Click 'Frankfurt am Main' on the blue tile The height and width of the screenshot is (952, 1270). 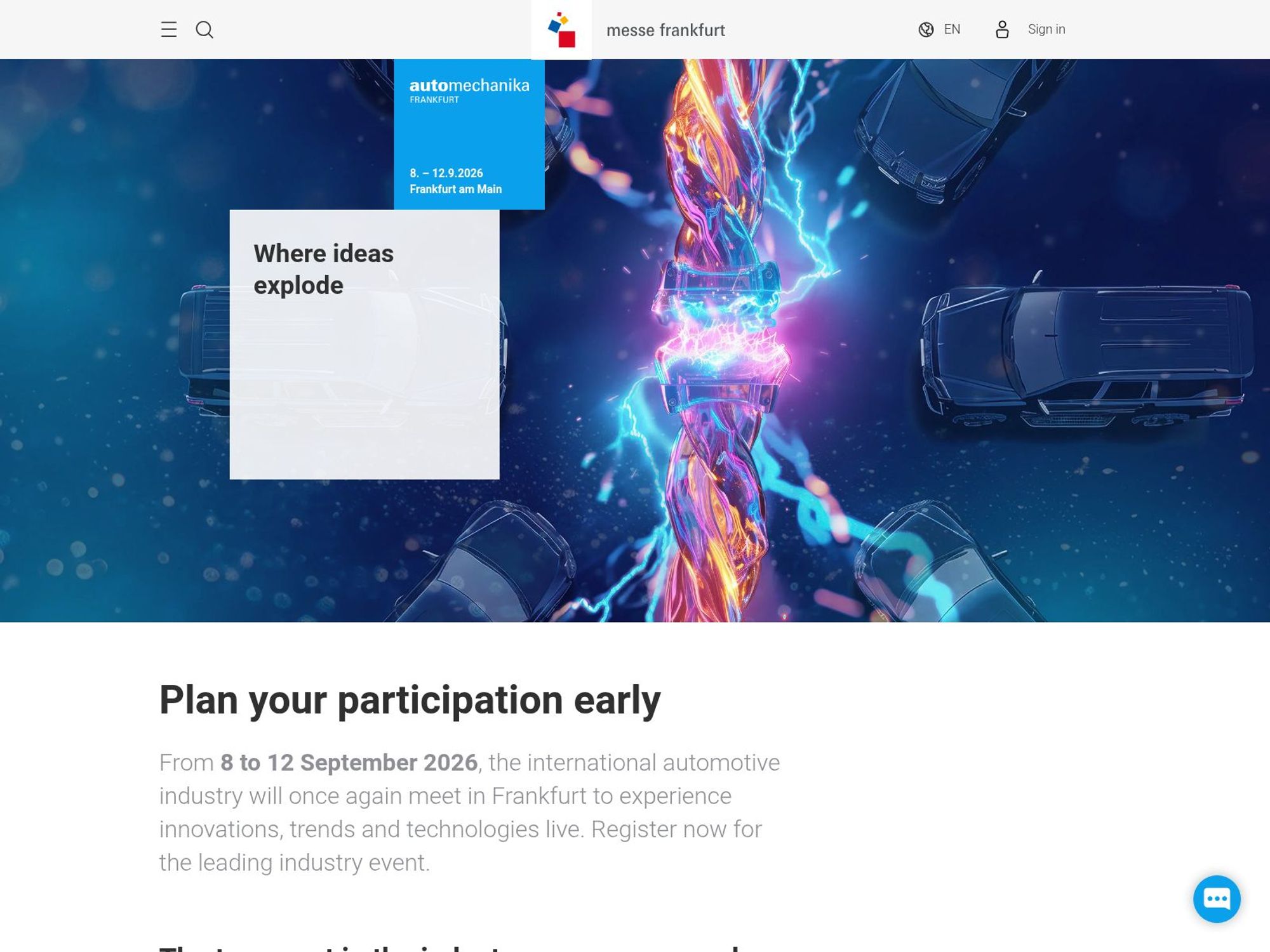click(455, 189)
